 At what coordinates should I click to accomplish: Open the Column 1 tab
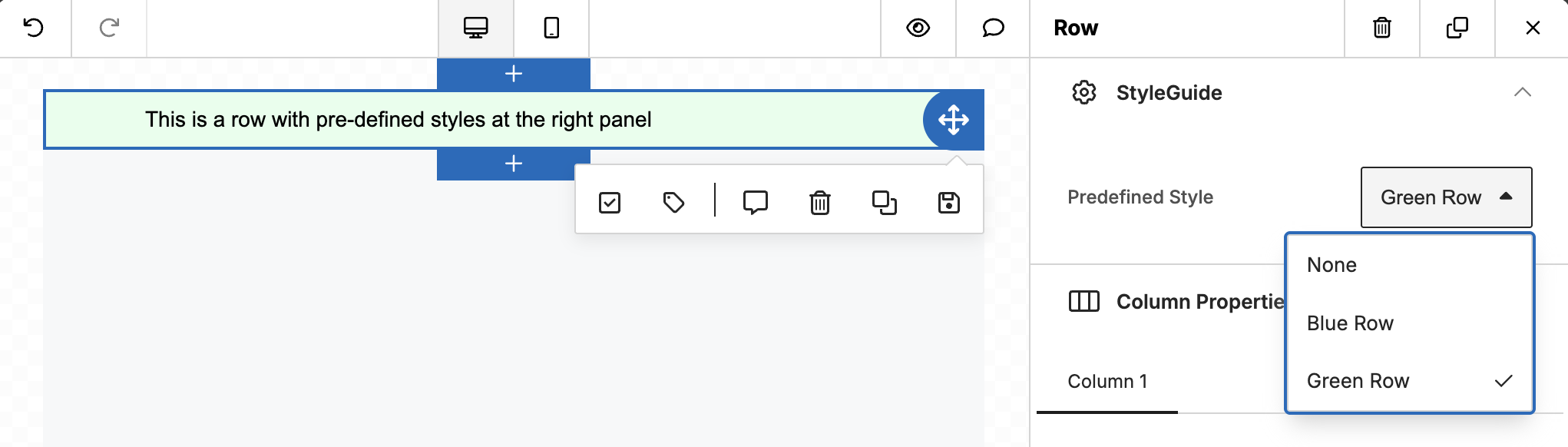[1107, 382]
